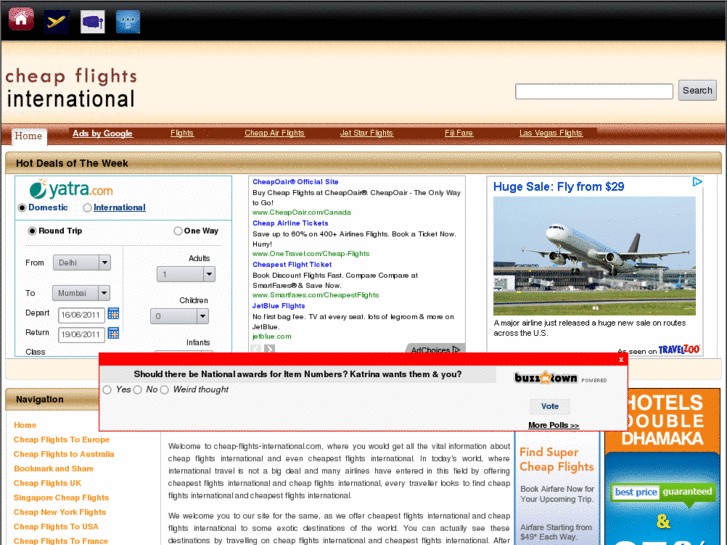Click the yatra.com logo
This screenshot has width=727, height=545.
[71, 189]
